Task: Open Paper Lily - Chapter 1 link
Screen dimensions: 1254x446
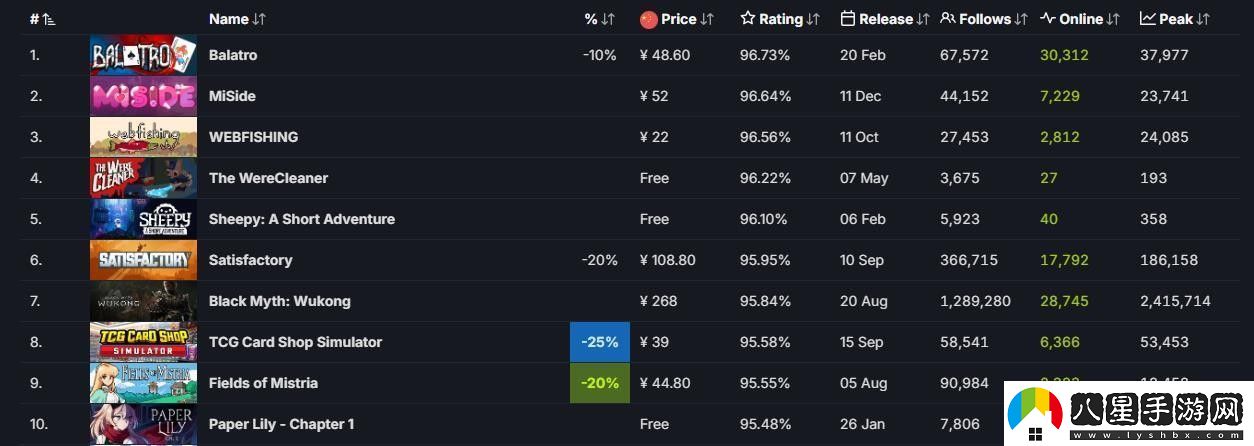Action: (x=281, y=424)
